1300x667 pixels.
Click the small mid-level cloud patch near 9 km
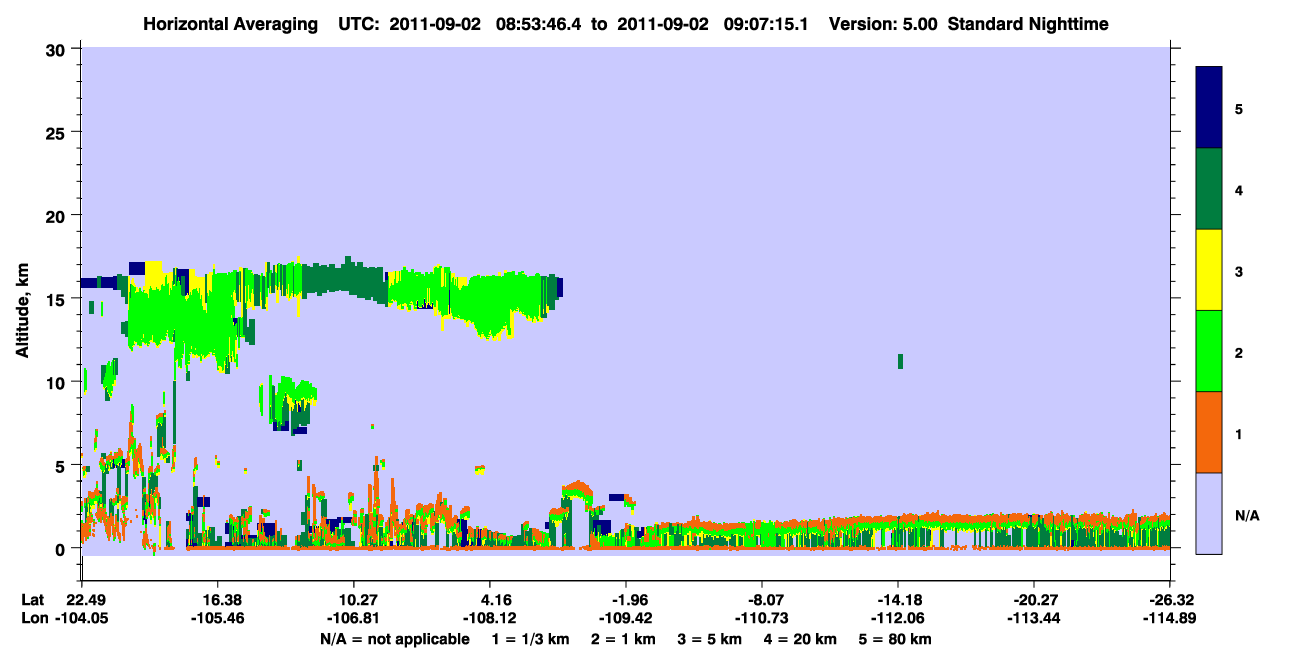[x=288, y=404]
